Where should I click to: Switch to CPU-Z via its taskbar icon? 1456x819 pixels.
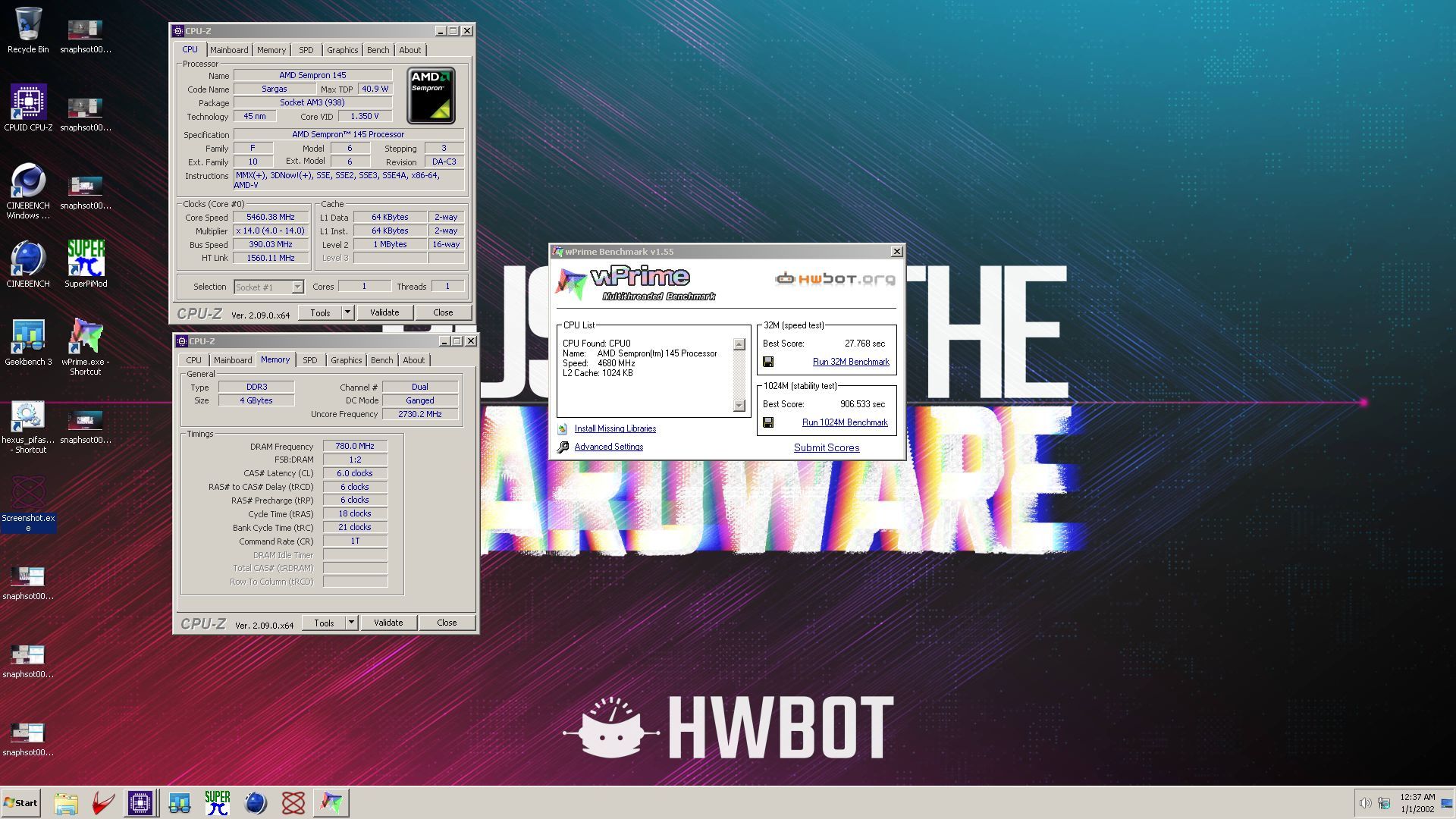click(x=140, y=802)
